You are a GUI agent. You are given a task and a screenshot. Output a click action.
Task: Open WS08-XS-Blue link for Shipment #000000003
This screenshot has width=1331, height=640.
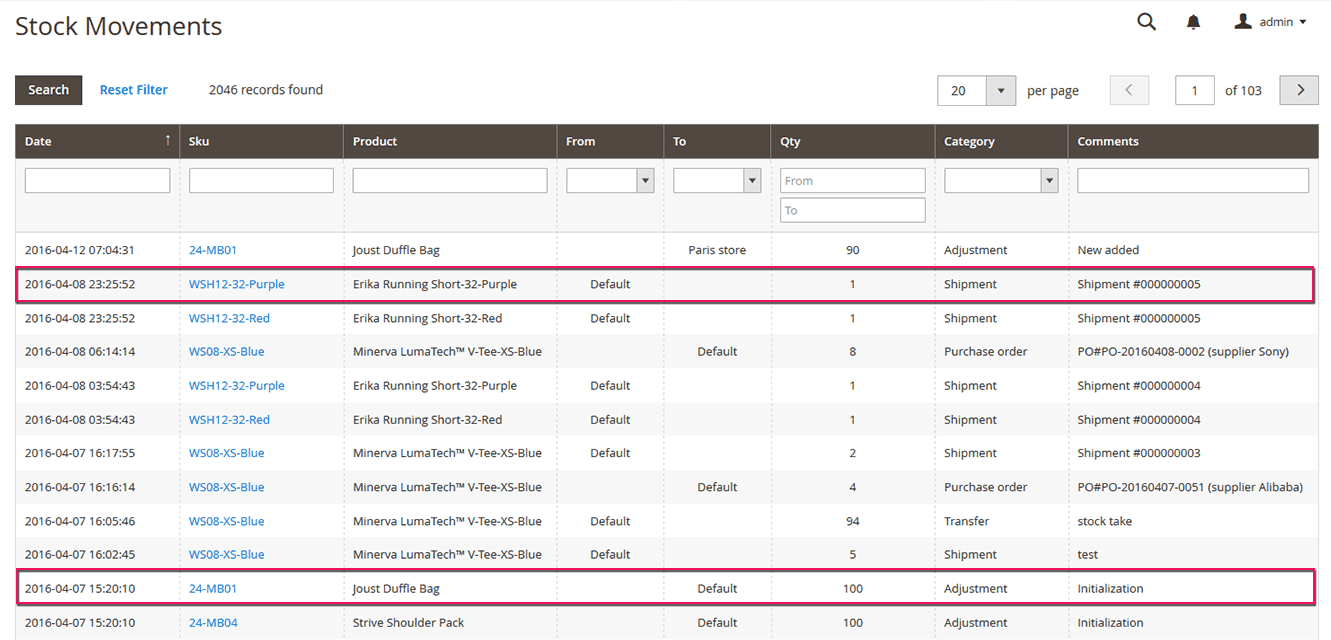tap(227, 453)
